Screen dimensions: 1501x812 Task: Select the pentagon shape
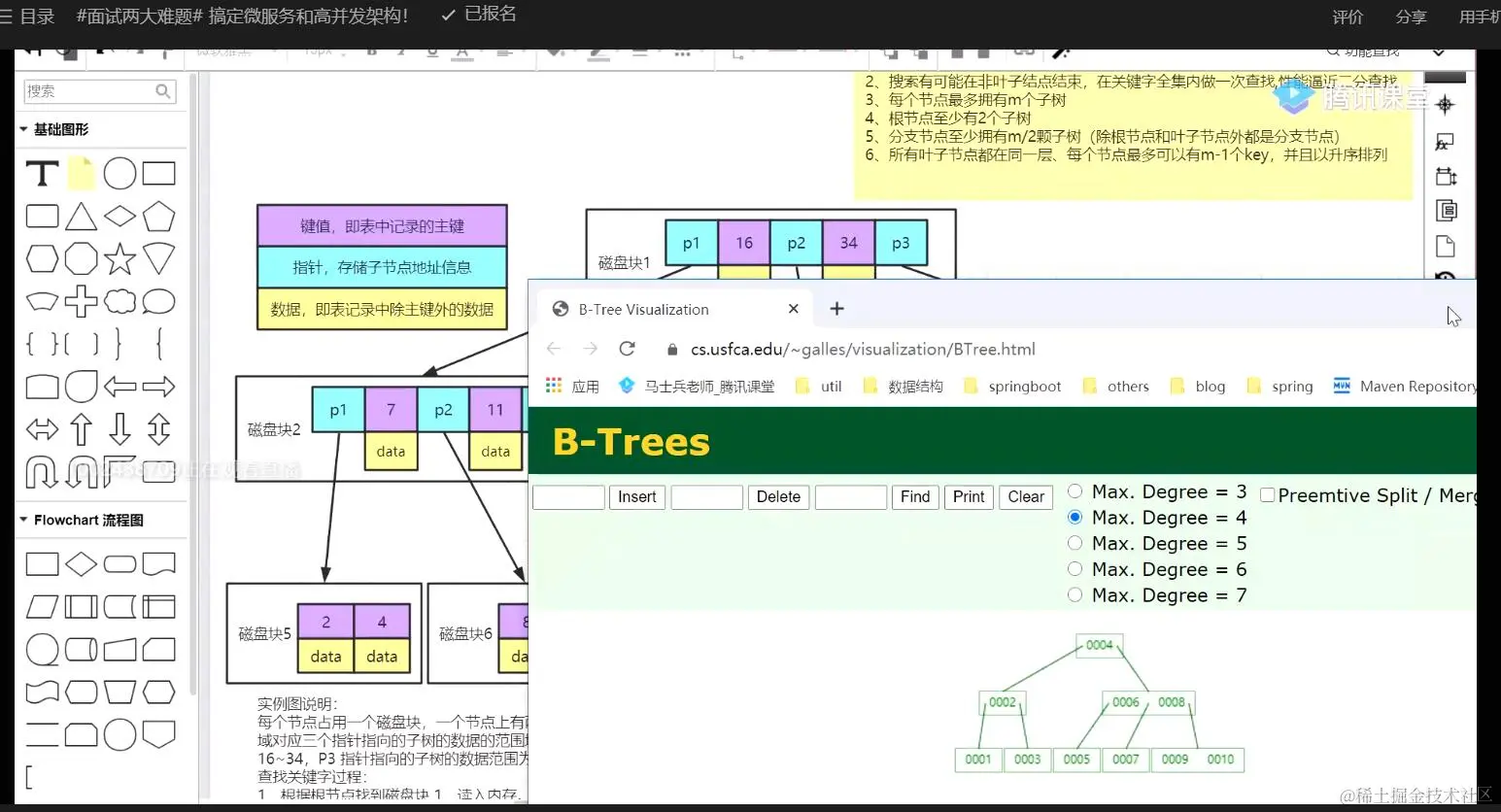click(159, 216)
